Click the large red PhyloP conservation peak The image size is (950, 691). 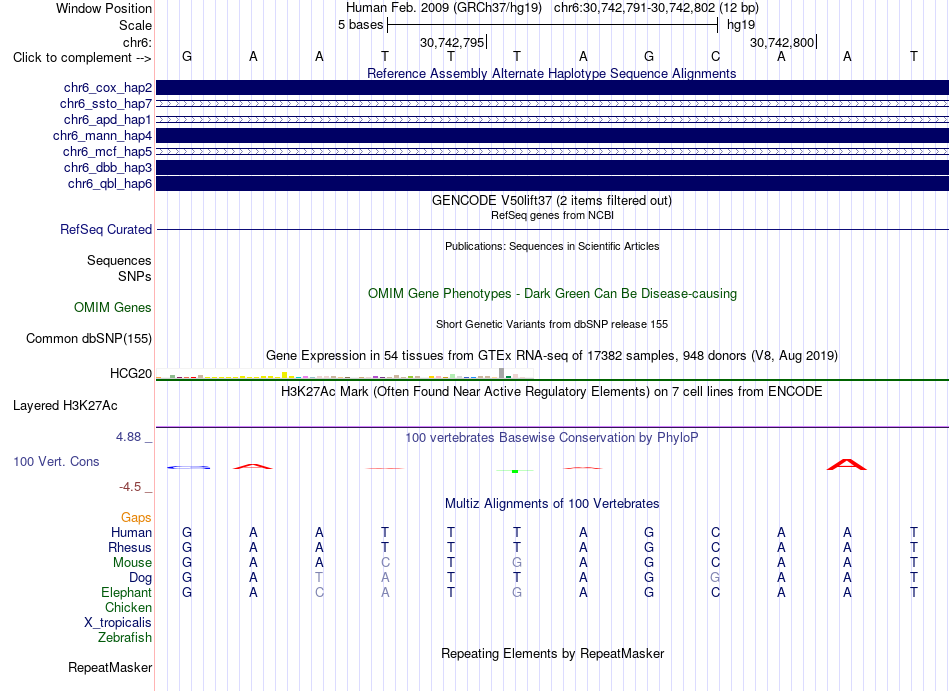[847, 465]
